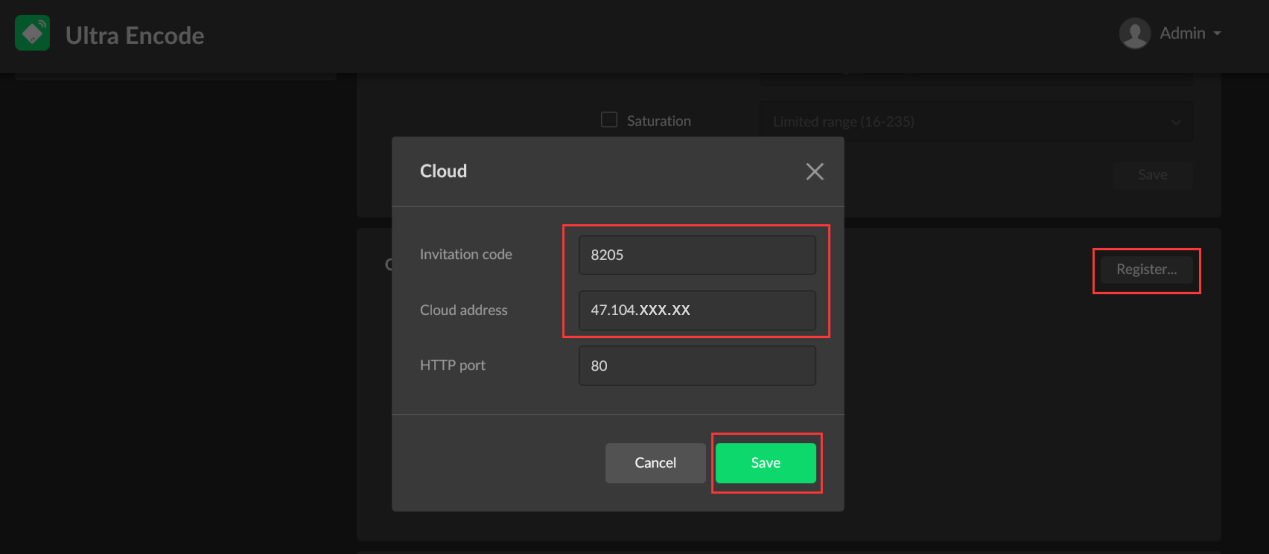
Task: Click the Cloud address label
Action: click(x=464, y=310)
